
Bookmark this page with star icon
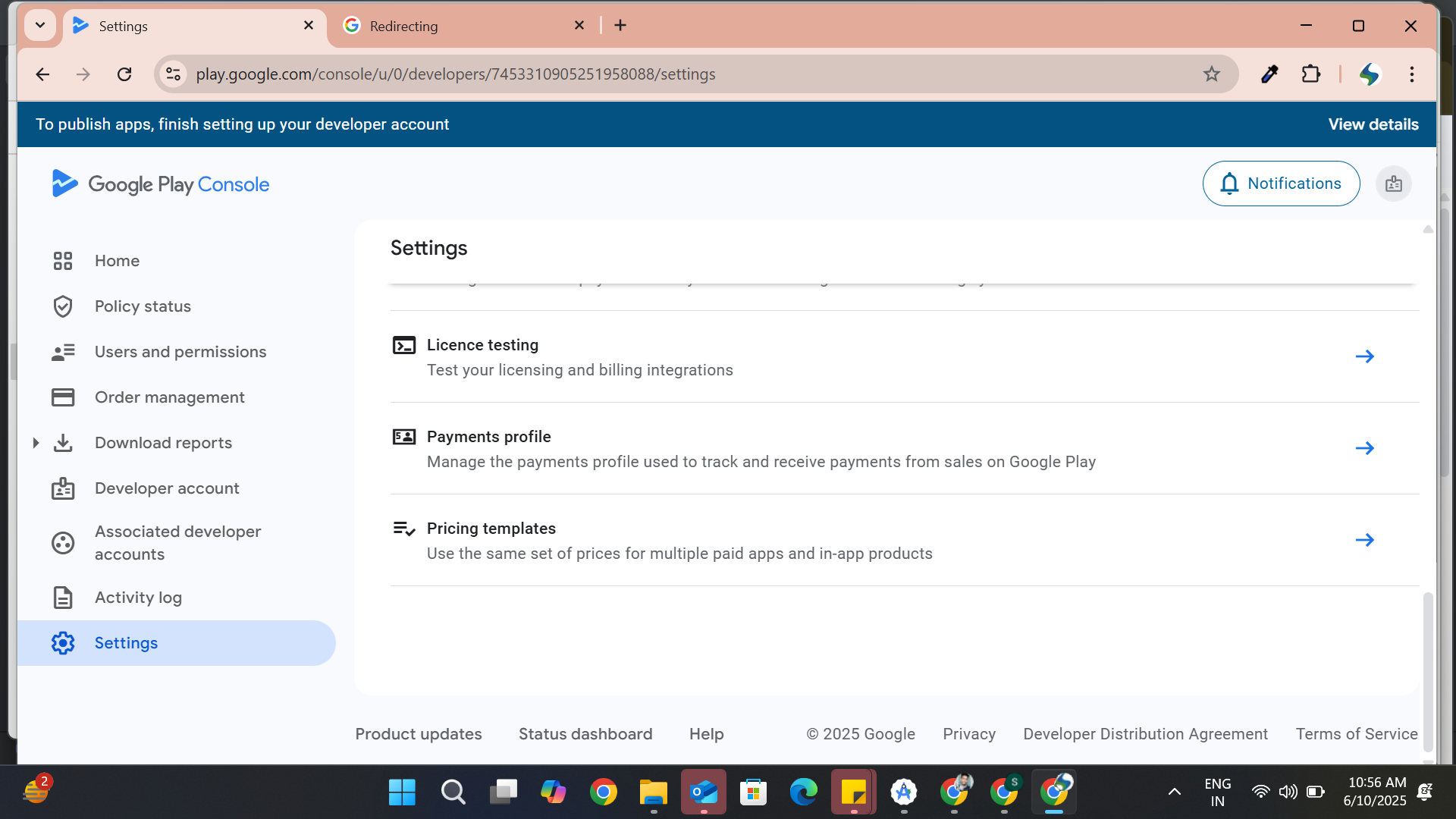point(1211,74)
